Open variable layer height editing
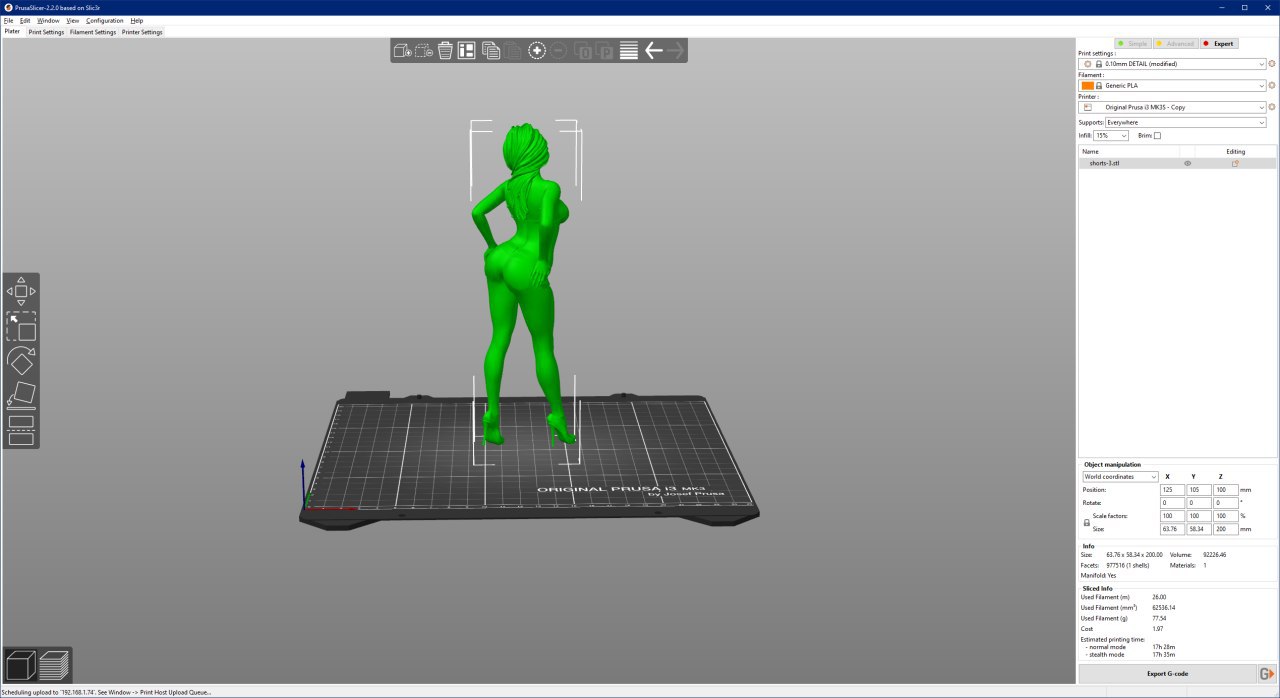The width and height of the screenshot is (1280, 698). click(x=629, y=50)
